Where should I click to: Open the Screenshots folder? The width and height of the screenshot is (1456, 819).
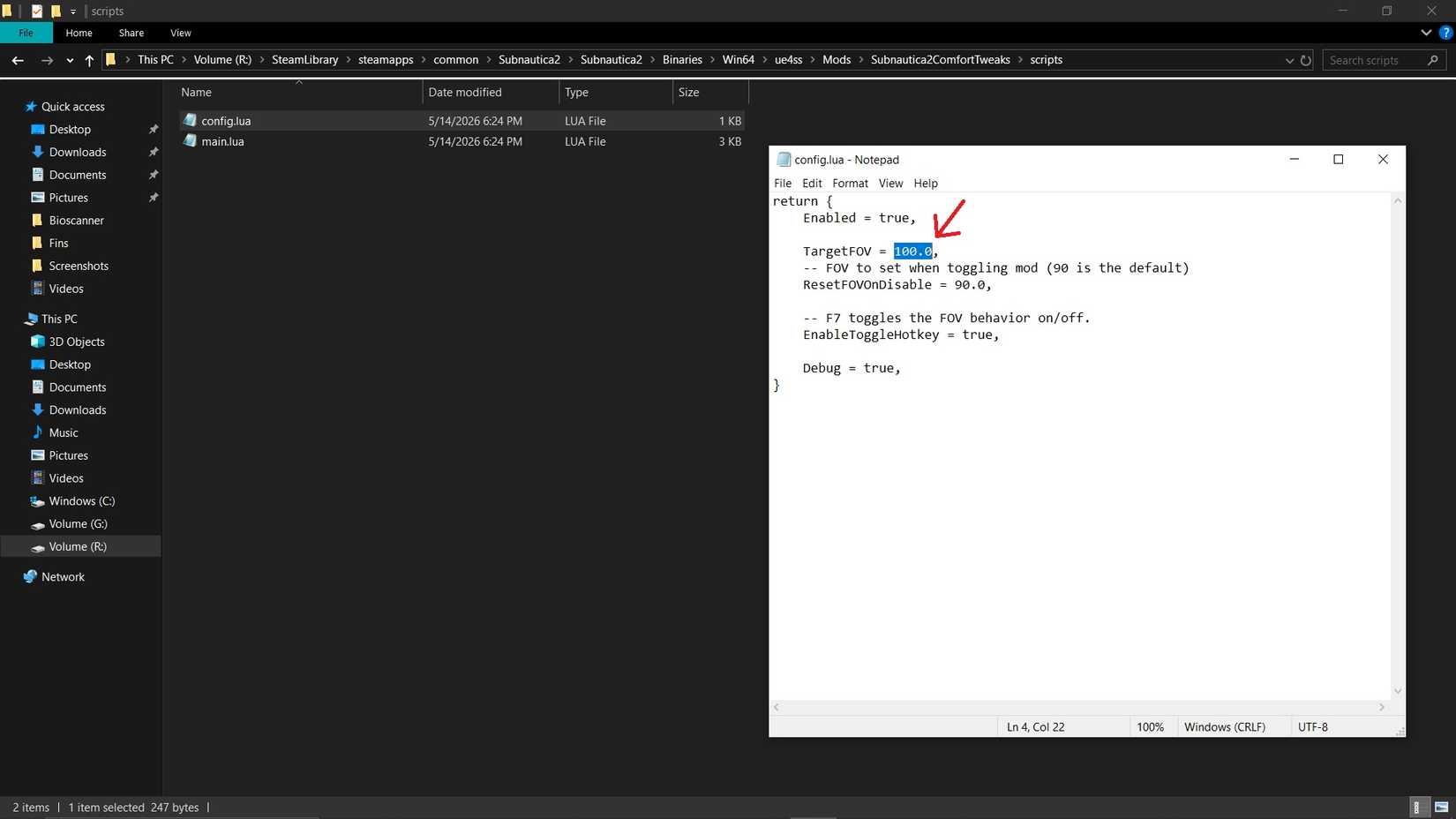click(x=79, y=266)
